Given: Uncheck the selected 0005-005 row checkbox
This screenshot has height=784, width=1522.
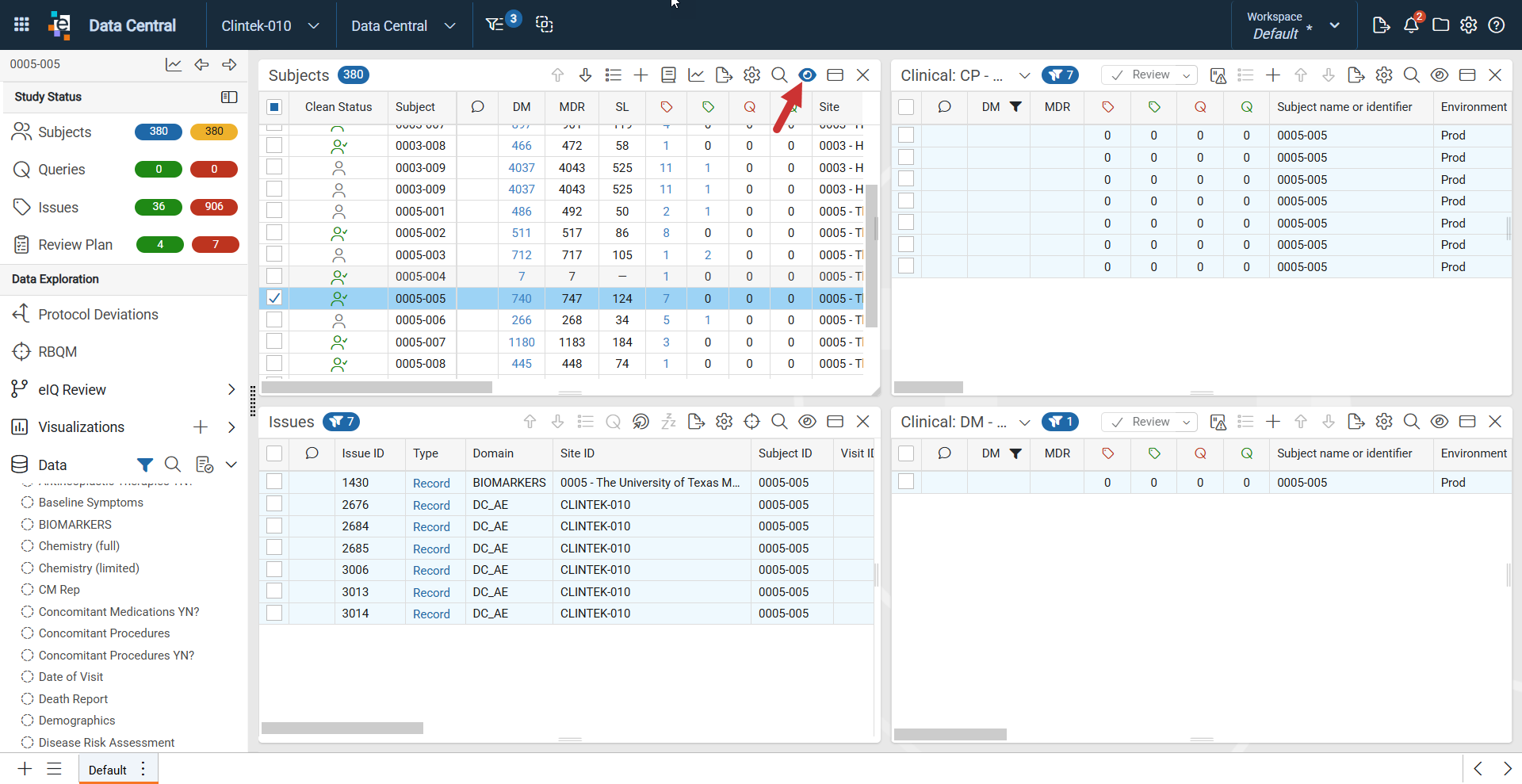Looking at the screenshot, I should click(x=274, y=298).
